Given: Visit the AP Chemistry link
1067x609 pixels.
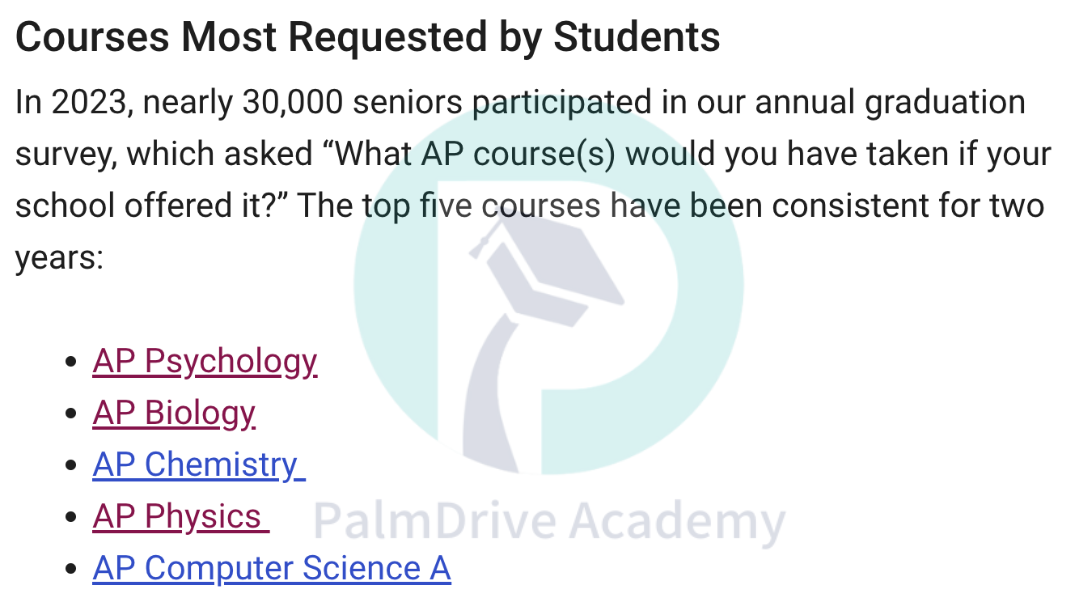Looking at the screenshot, I should coord(199,465).
